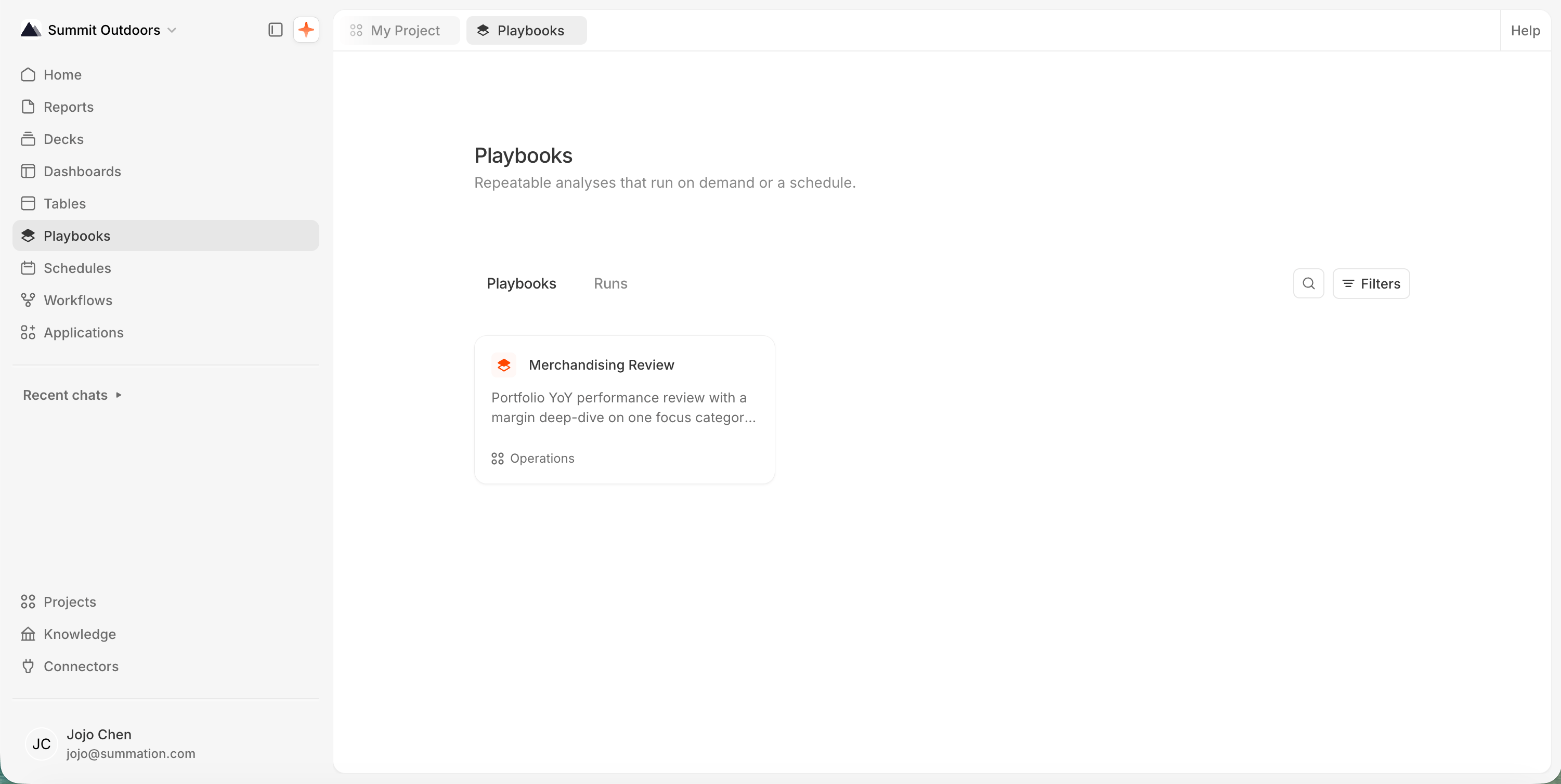
Task: Open the Filters button
Action: [x=1371, y=283]
